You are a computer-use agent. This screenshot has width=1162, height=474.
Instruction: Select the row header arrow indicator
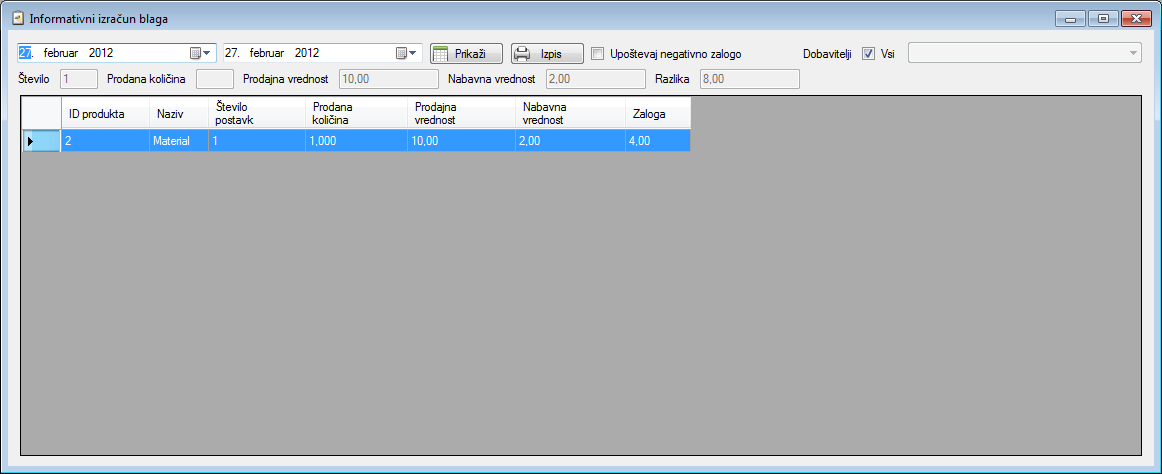coord(30,141)
